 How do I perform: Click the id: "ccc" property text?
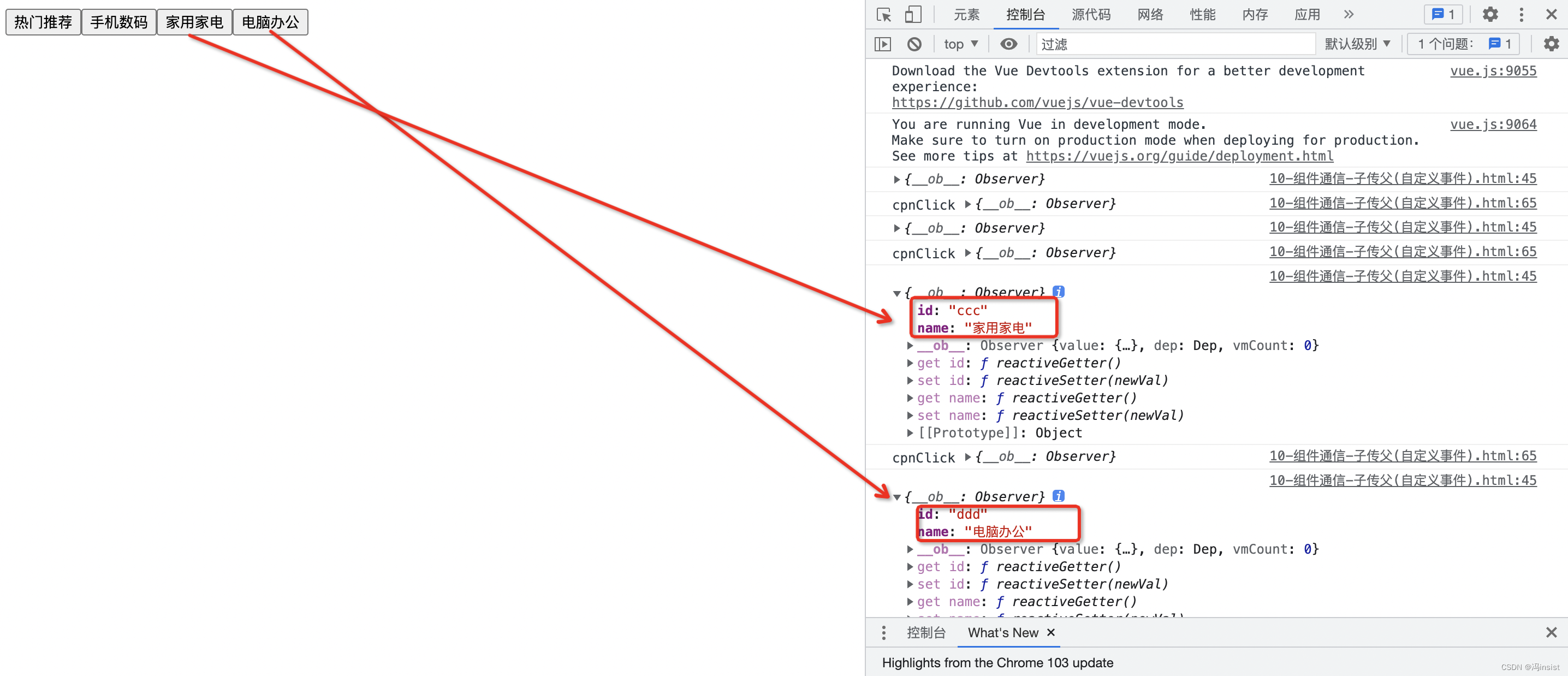[952, 311]
